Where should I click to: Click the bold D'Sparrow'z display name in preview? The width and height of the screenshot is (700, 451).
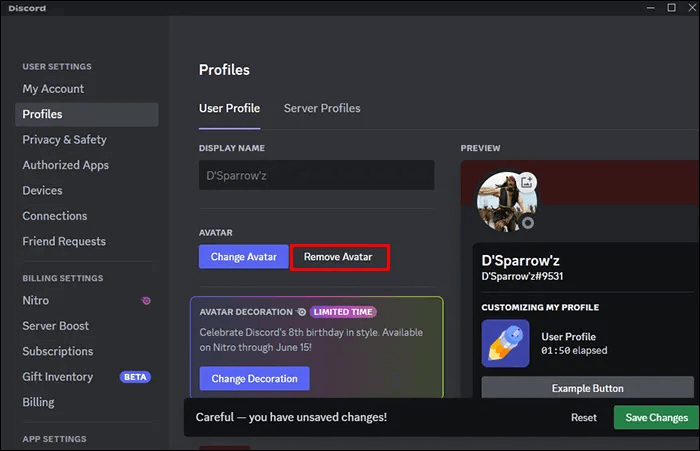click(x=521, y=261)
